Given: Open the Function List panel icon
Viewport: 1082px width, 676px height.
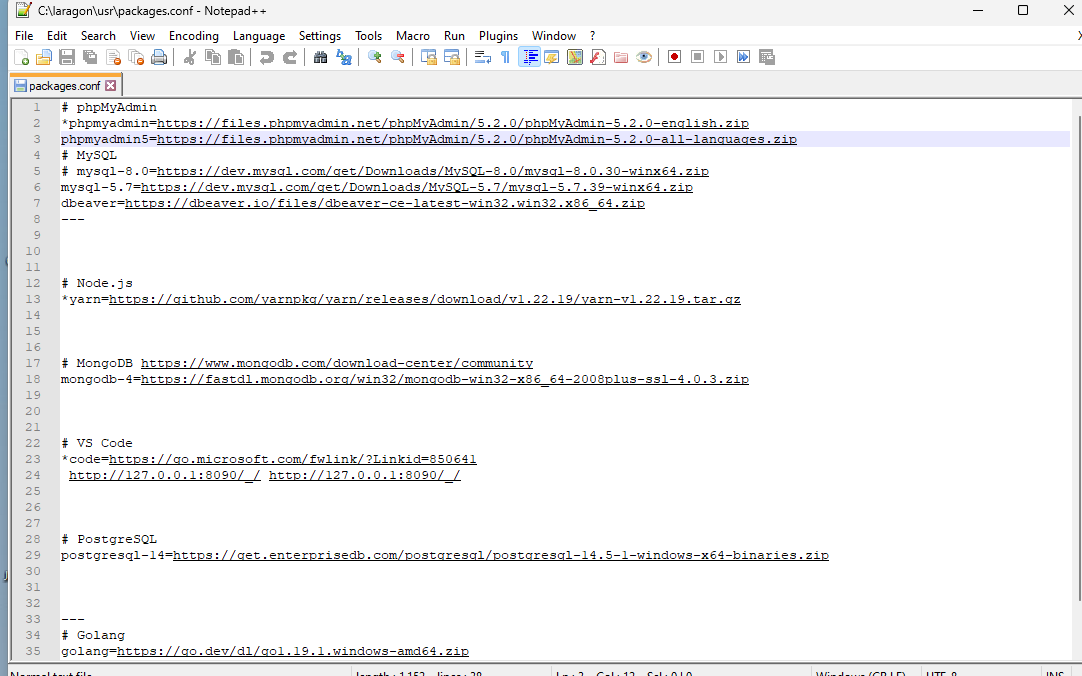Looking at the screenshot, I should 598,57.
